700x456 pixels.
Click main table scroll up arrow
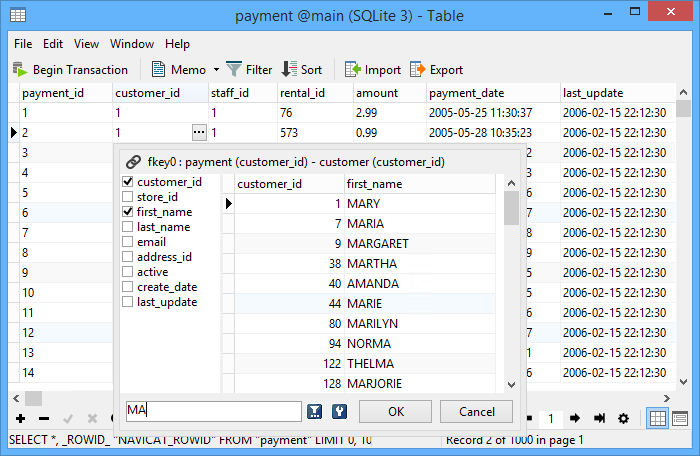[683, 92]
